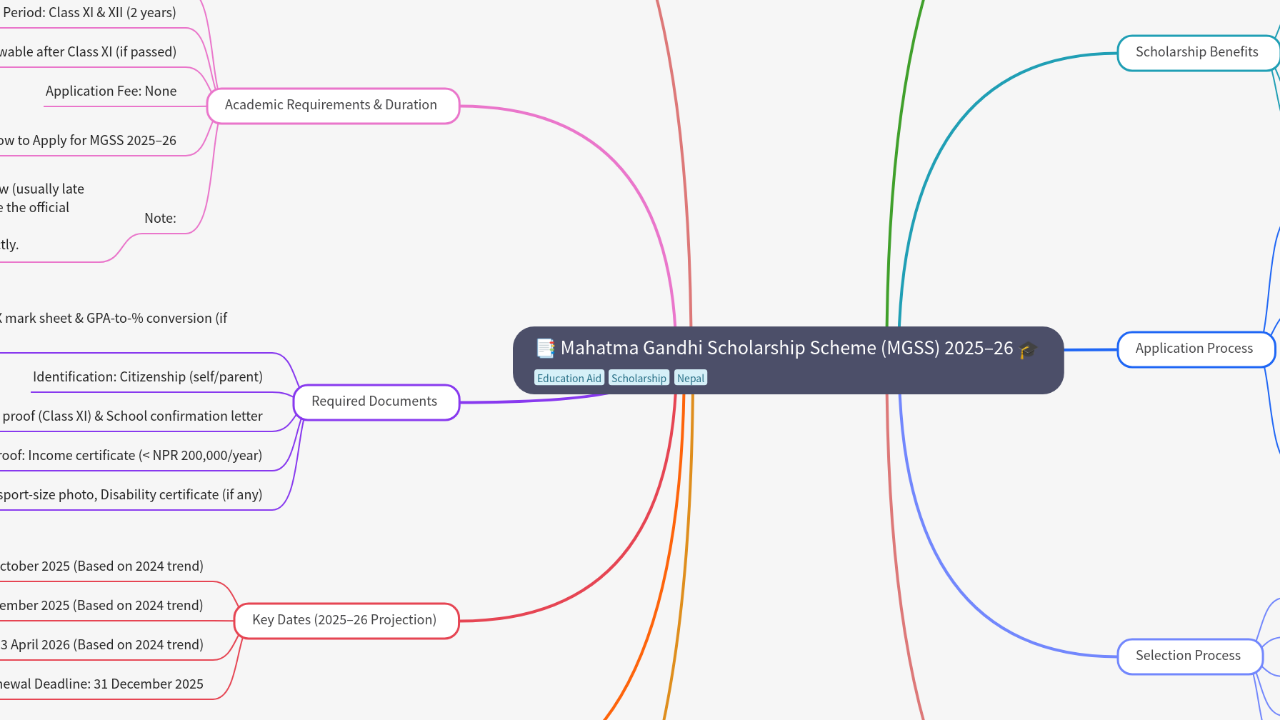Select the Application Fee: None item
Viewport: 1280px width, 720px height.
(111, 91)
